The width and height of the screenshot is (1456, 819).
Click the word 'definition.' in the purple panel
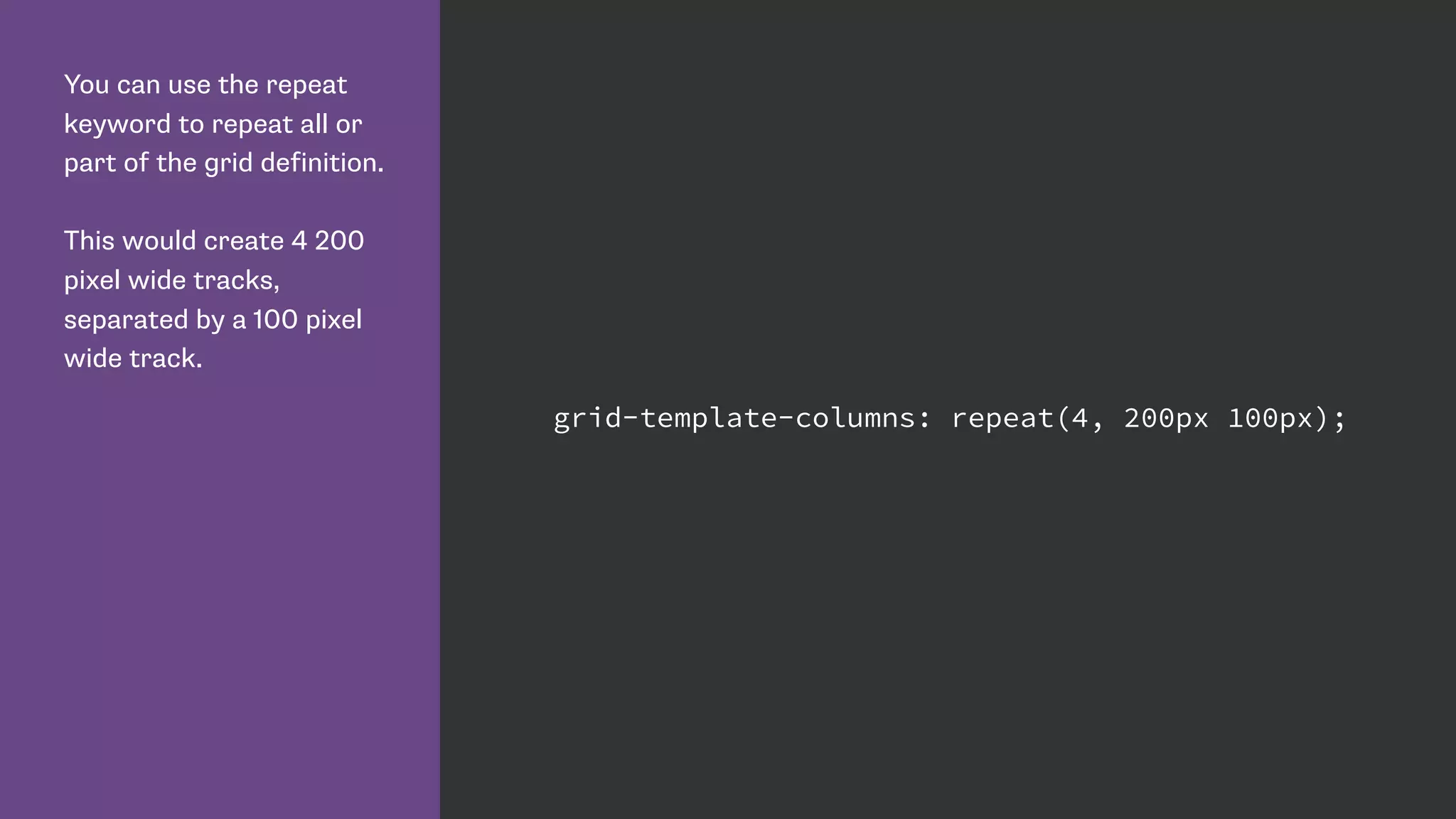(x=322, y=163)
